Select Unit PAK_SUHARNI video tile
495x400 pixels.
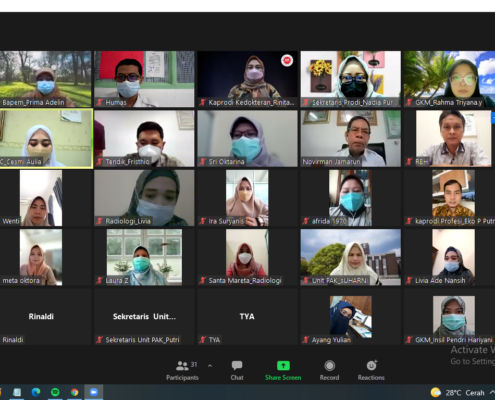tap(351, 257)
